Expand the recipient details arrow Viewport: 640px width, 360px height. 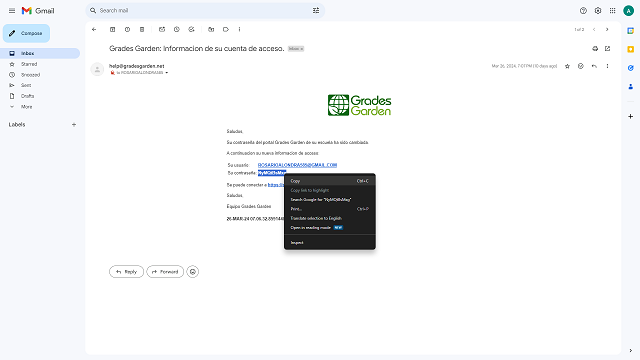click(x=167, y=73)
